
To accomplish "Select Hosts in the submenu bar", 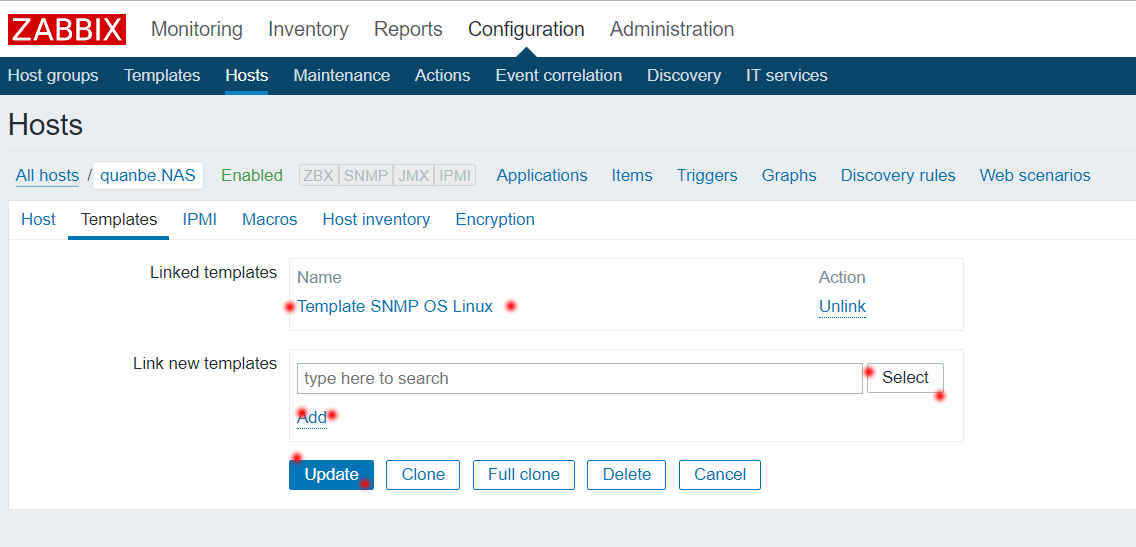I will pyautogui.click(x=246, y=75).
